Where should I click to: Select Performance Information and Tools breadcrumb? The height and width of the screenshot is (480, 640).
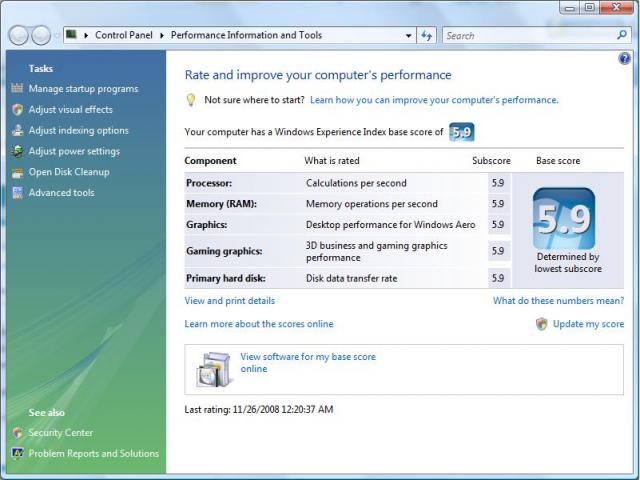(247, 35)
